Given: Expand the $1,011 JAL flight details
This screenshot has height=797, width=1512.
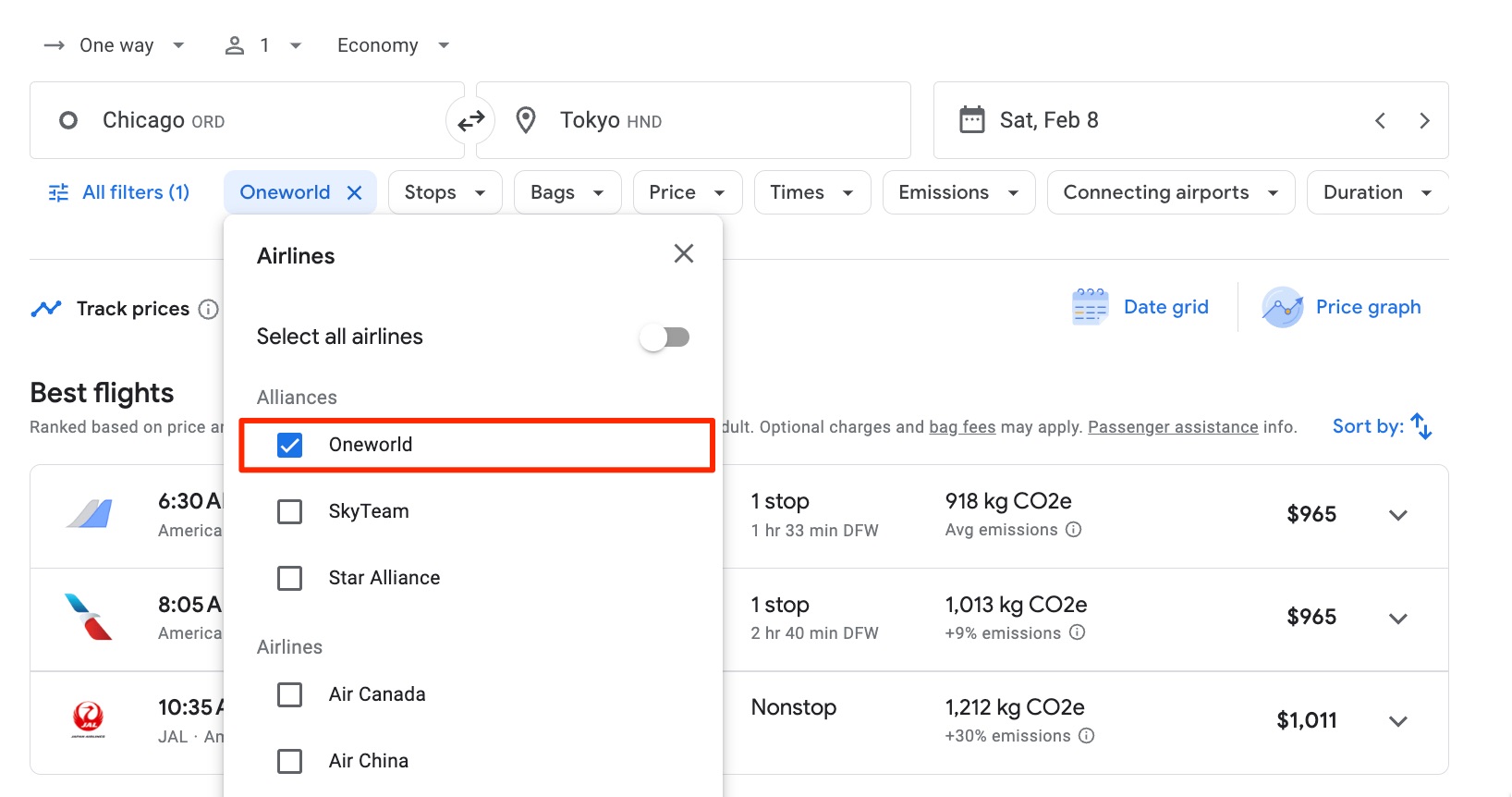Looking at the screenshot, I should [1398, 721].
